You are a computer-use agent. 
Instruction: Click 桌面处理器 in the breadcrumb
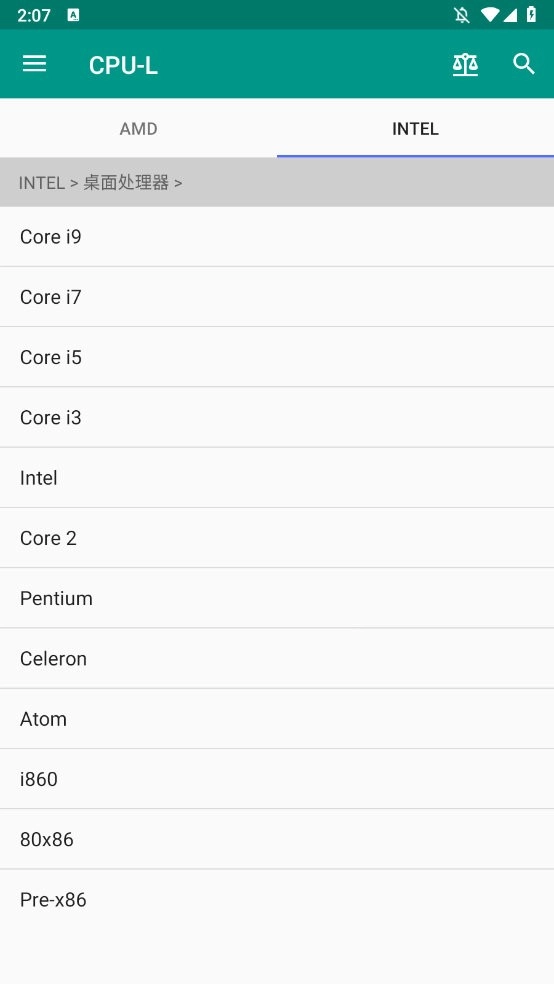(126, 183)
